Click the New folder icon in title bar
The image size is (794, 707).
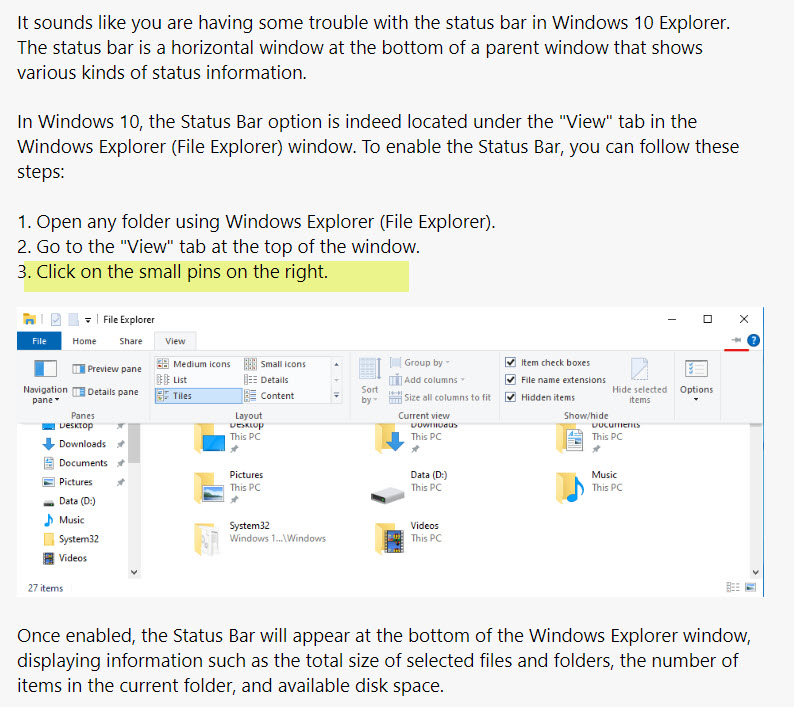coord(74,319)
